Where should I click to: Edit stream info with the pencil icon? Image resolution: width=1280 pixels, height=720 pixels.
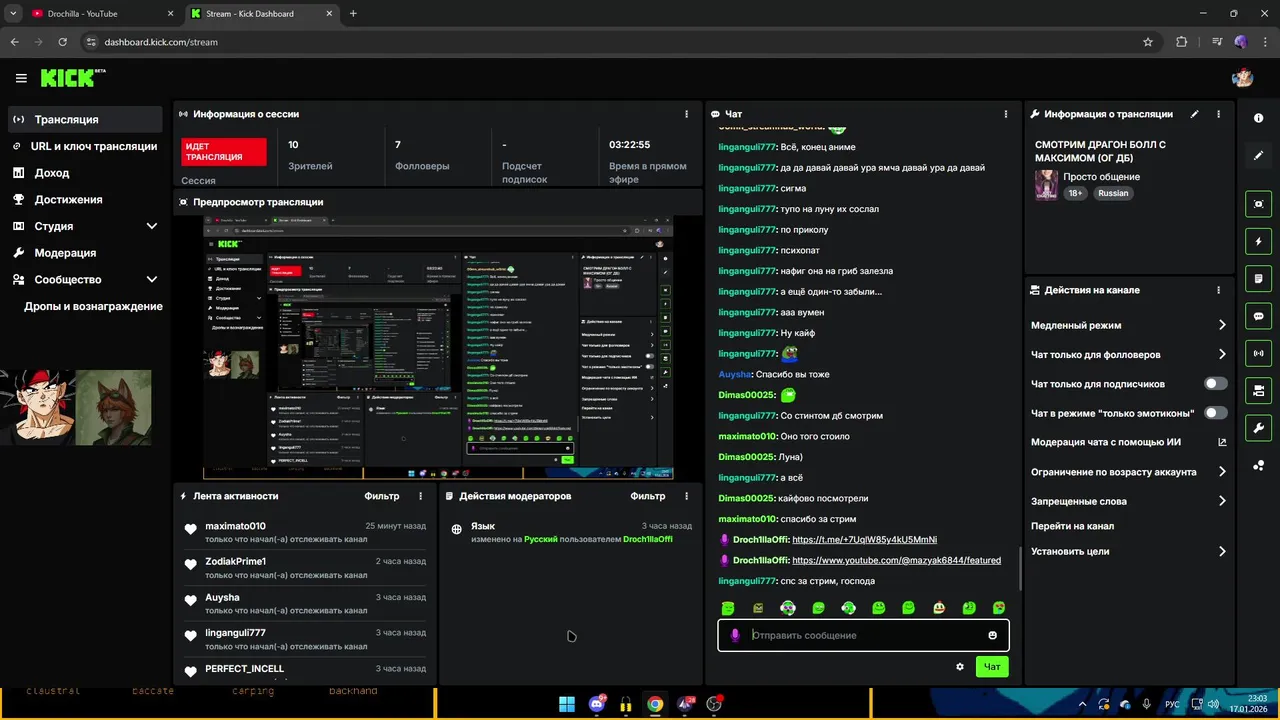[1195, 114]
